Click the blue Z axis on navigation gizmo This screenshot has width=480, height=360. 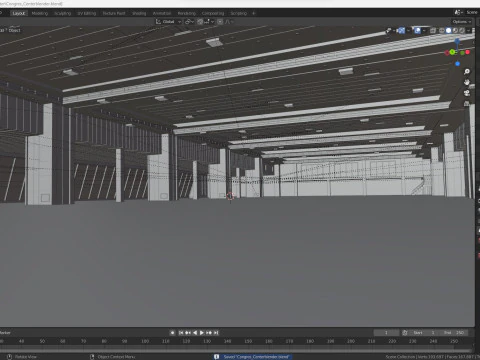457,41
